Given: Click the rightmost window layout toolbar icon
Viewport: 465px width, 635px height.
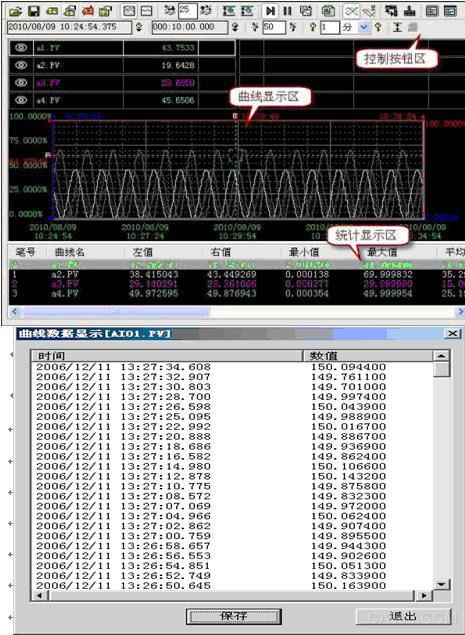Looking at the screenshot, I should click(450, 11).
